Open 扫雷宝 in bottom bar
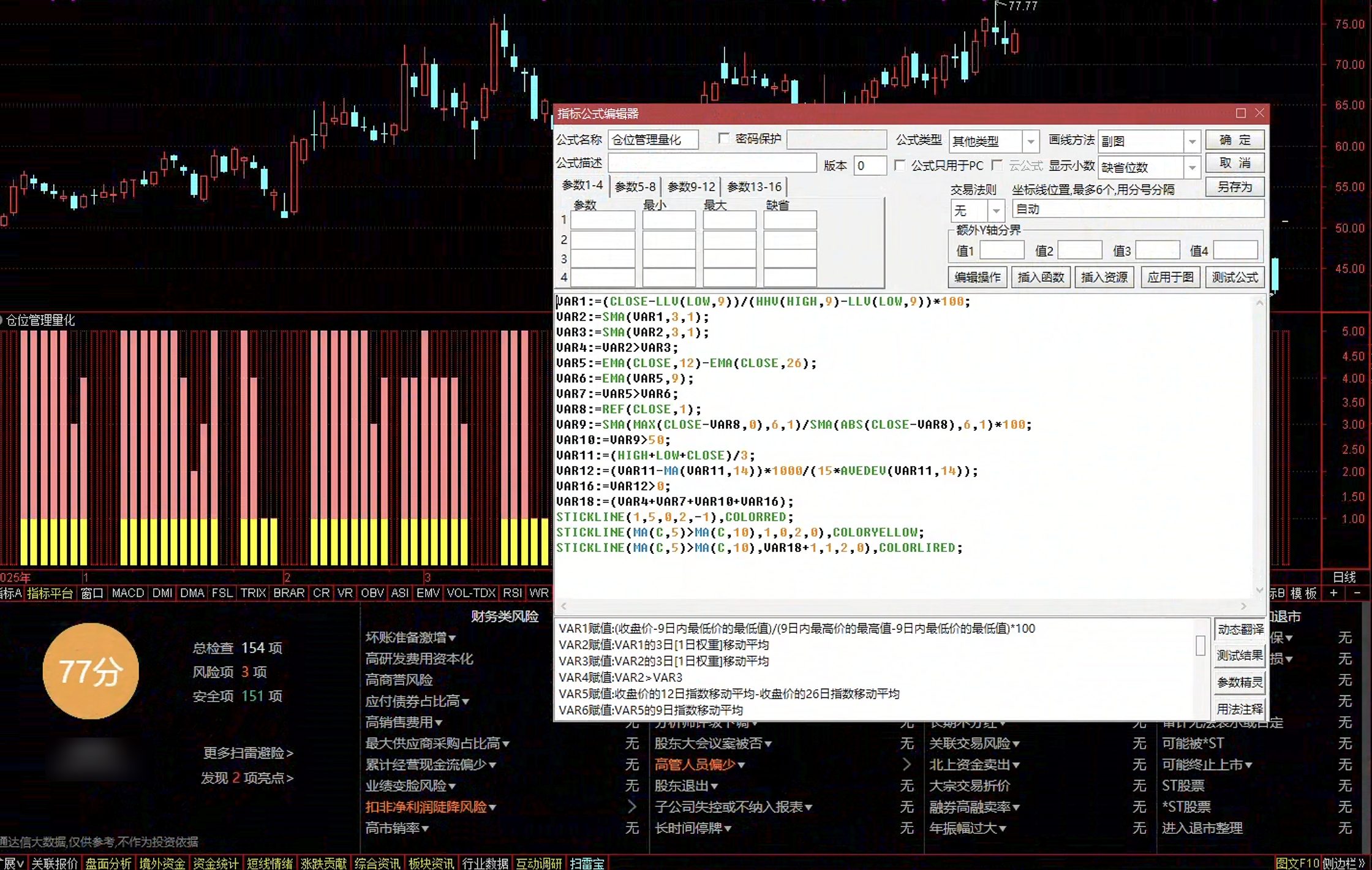 click(587, 863)
